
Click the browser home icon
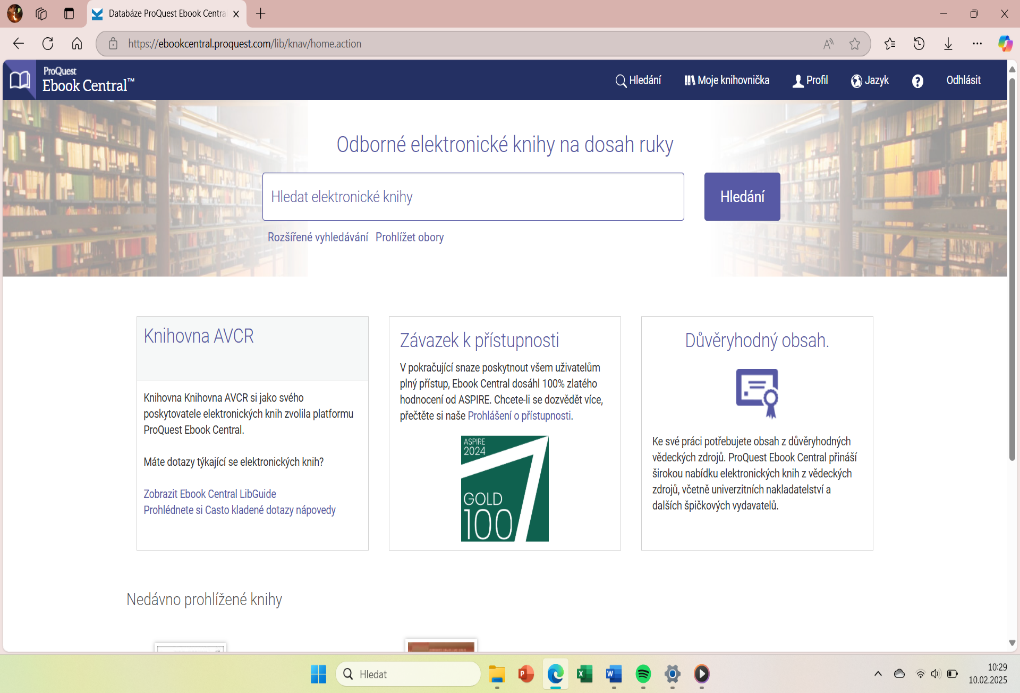(76, 43)
